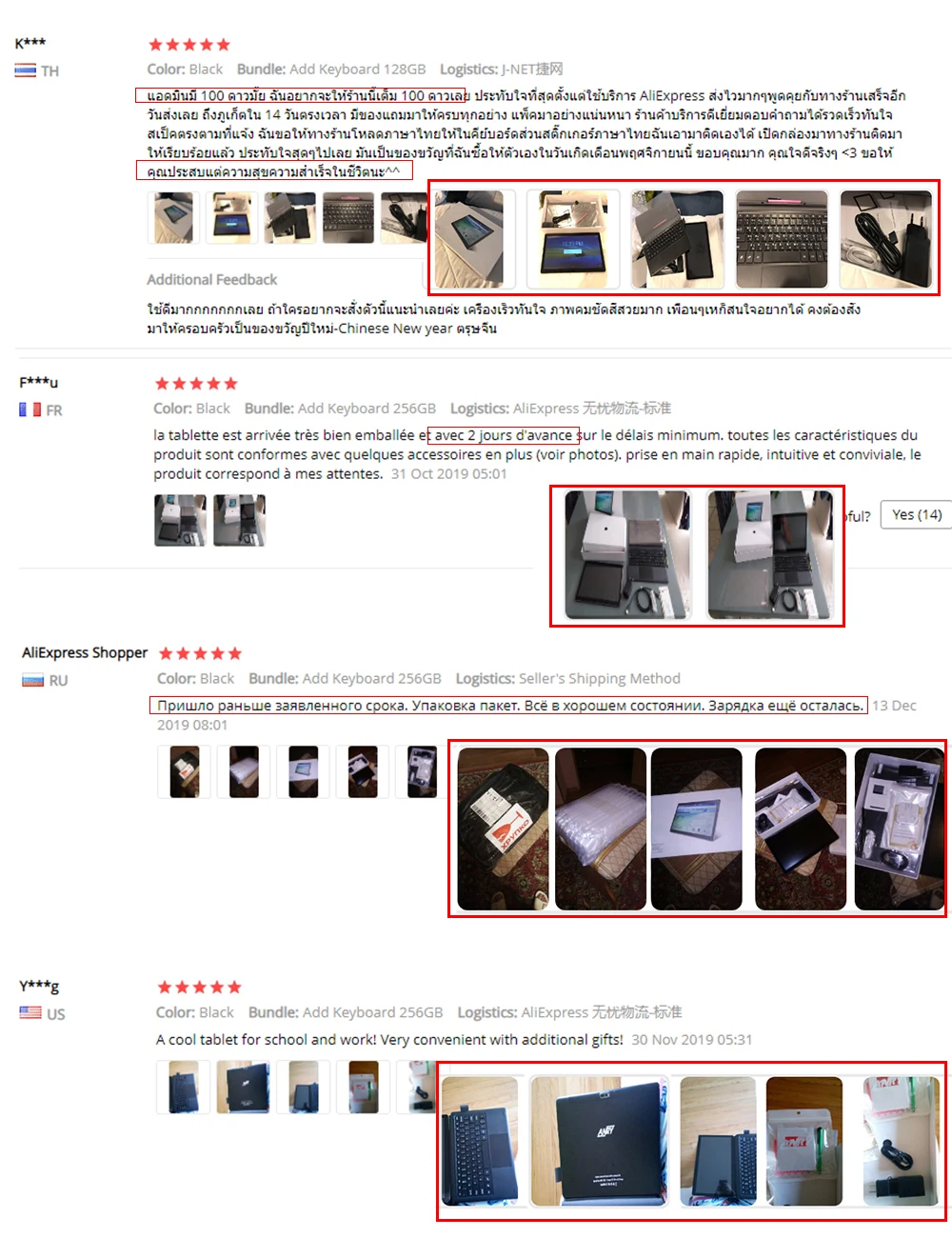The image size is (952, 1238).
Task: Click the Yes (14) helpful button
Action: click(x=916, y=515)
